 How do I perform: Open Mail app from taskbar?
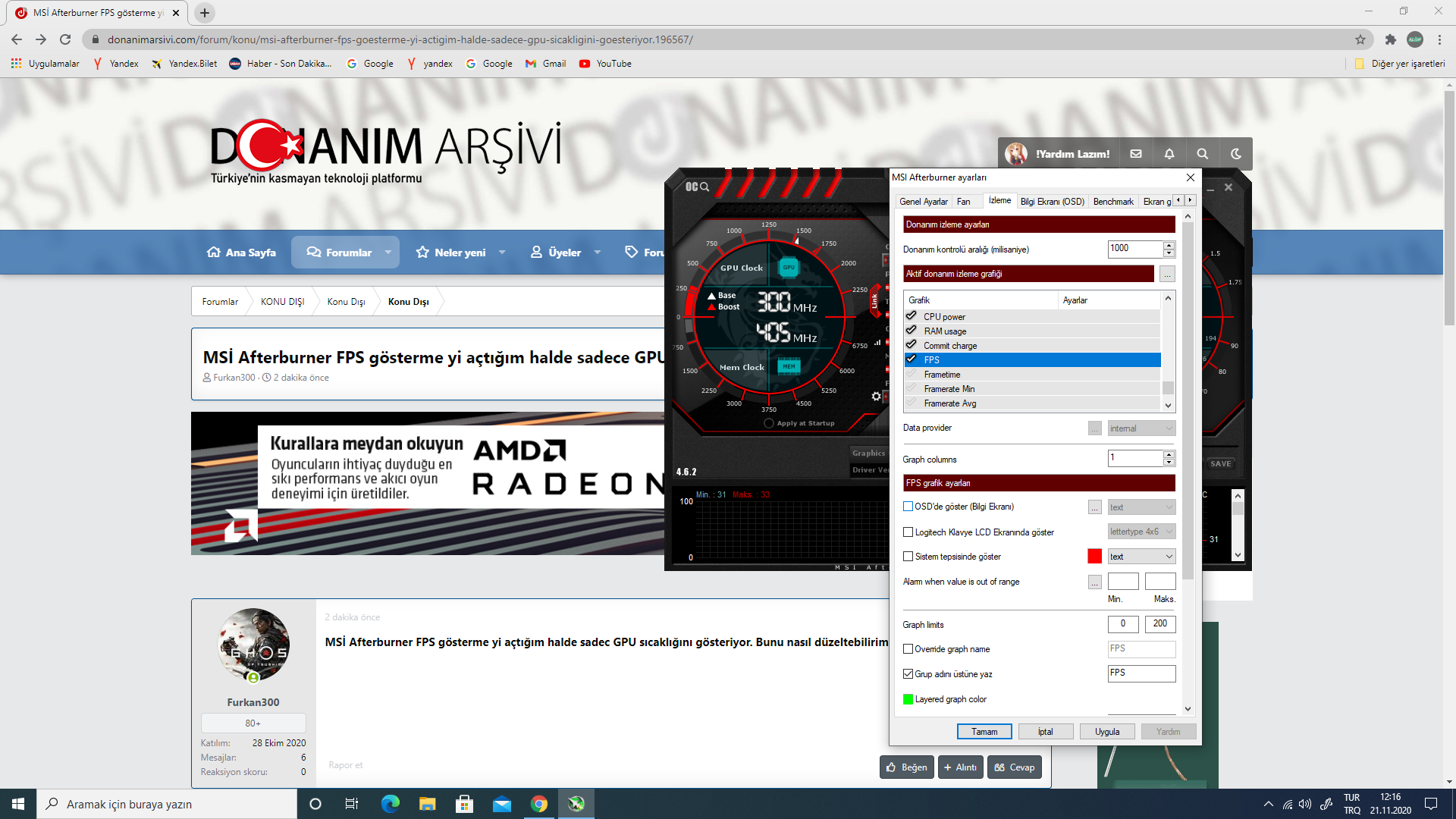click(501, 804)
